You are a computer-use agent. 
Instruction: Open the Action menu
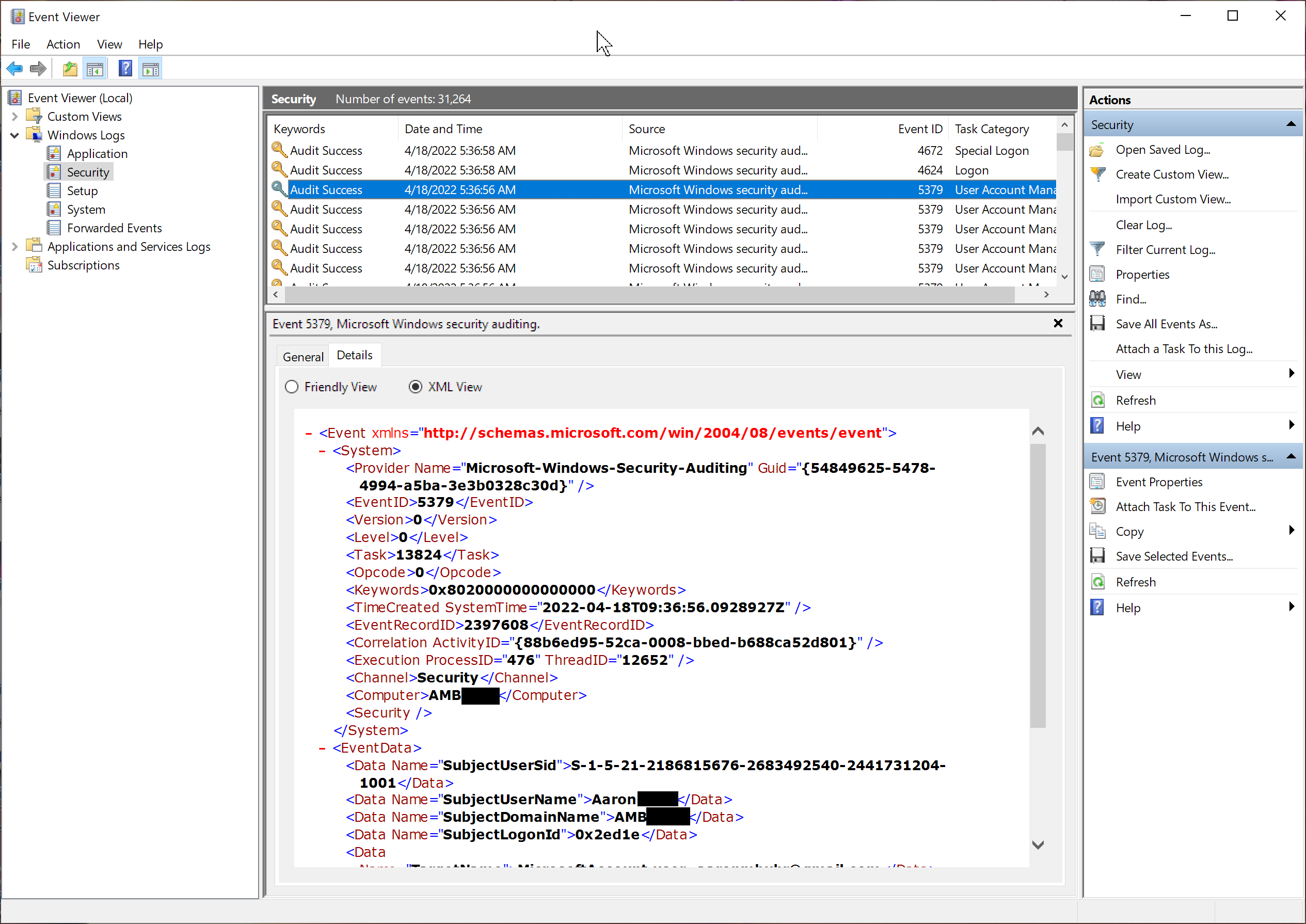[x=62, y=44]
